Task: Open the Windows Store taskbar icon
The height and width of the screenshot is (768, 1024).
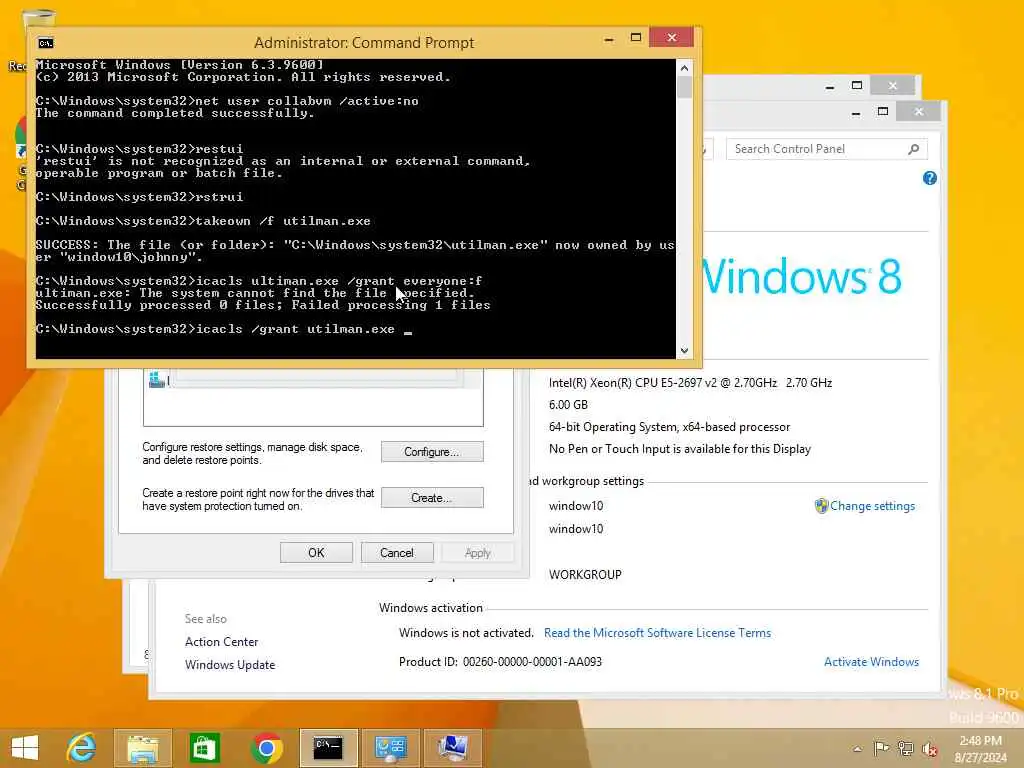Action: pos(204,748)
